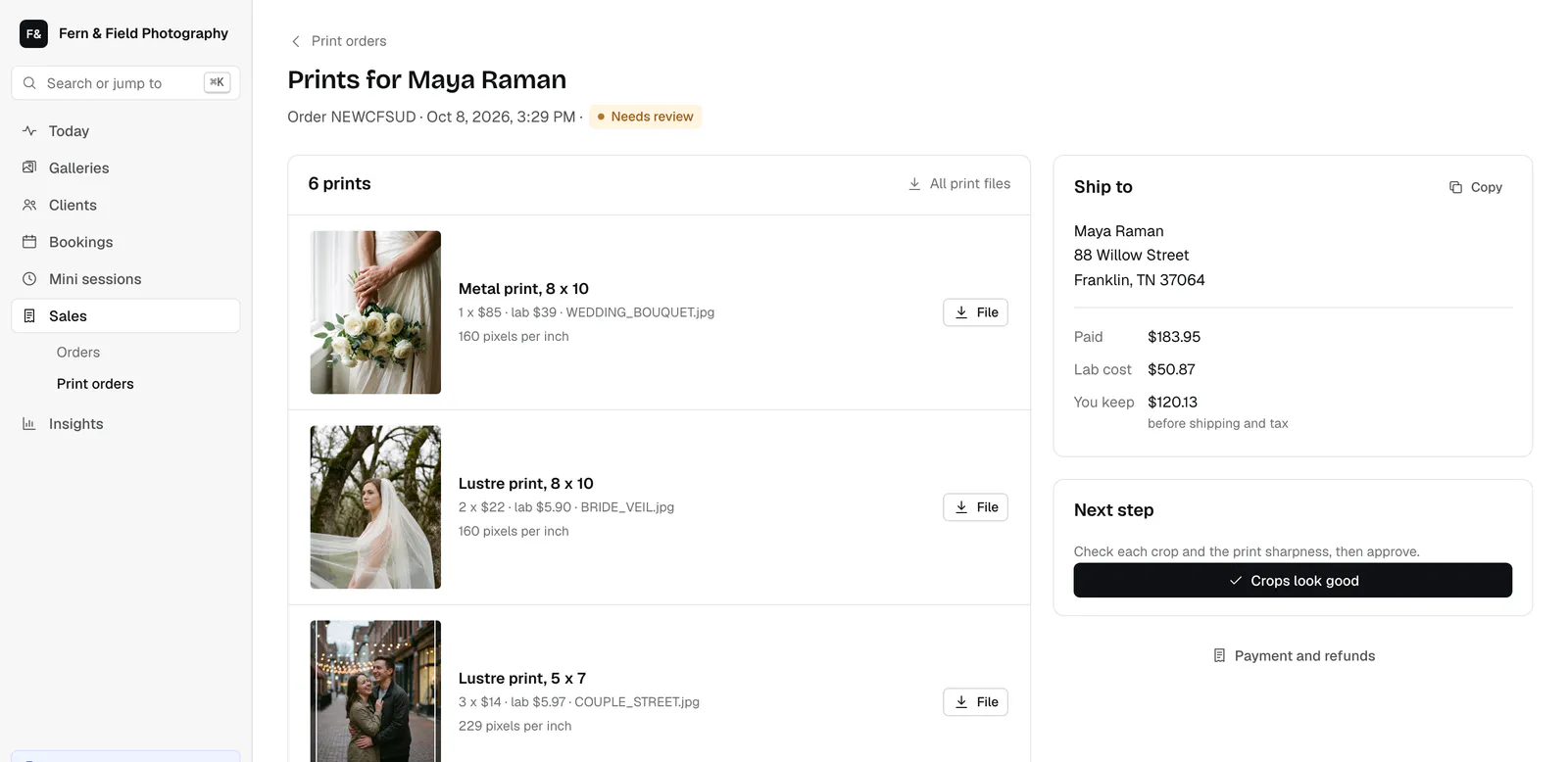This screenshot has width=1568, height=762.
Task: Open the couple street photo thumbnail
Action: tap(375, 691)
